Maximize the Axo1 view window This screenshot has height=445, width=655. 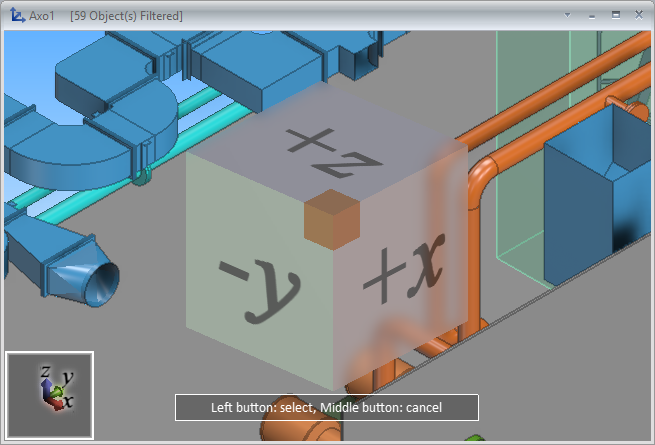[x=615, y=16]
